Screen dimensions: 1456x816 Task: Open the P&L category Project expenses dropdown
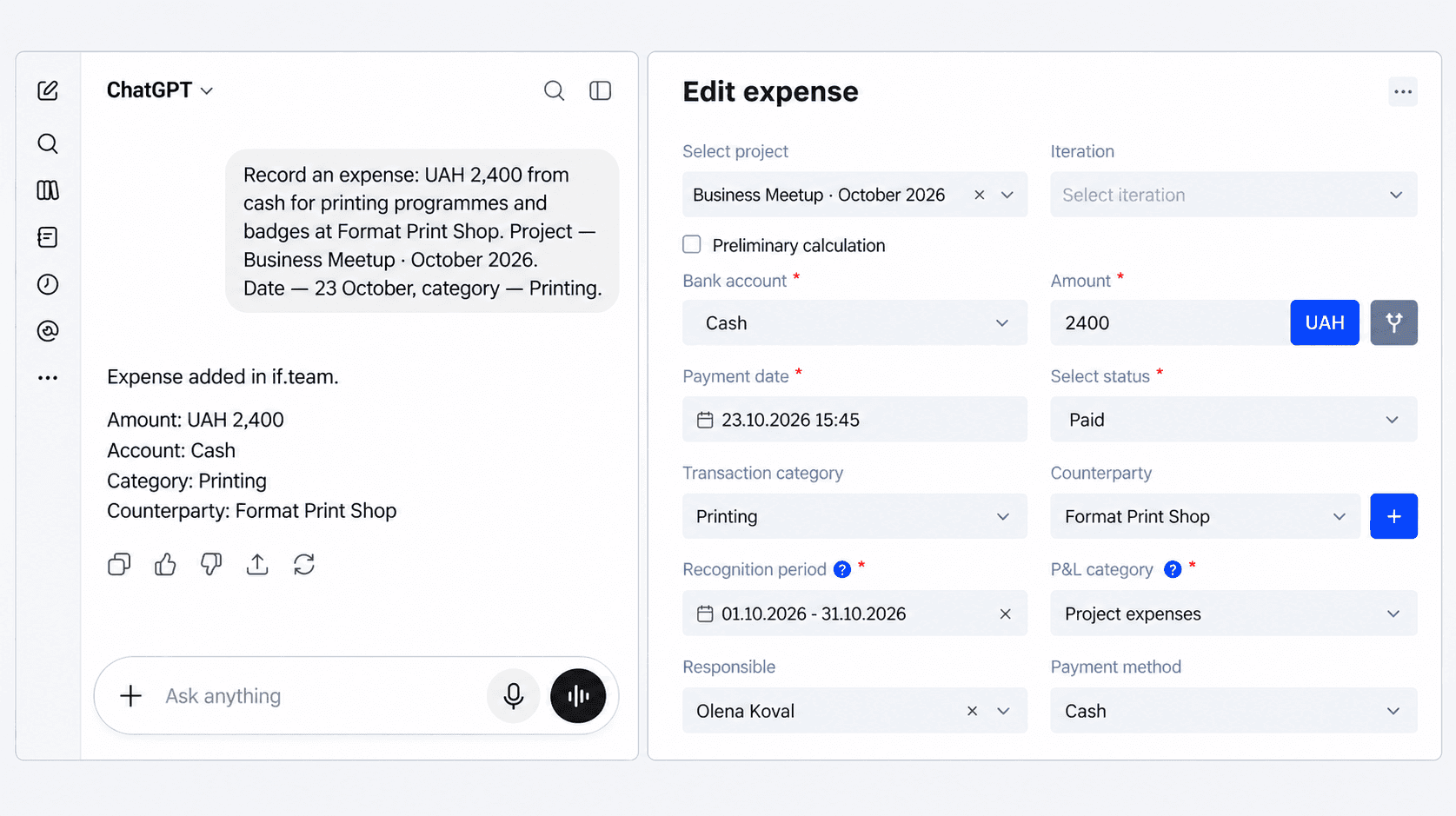click(x=1233, y=614)
